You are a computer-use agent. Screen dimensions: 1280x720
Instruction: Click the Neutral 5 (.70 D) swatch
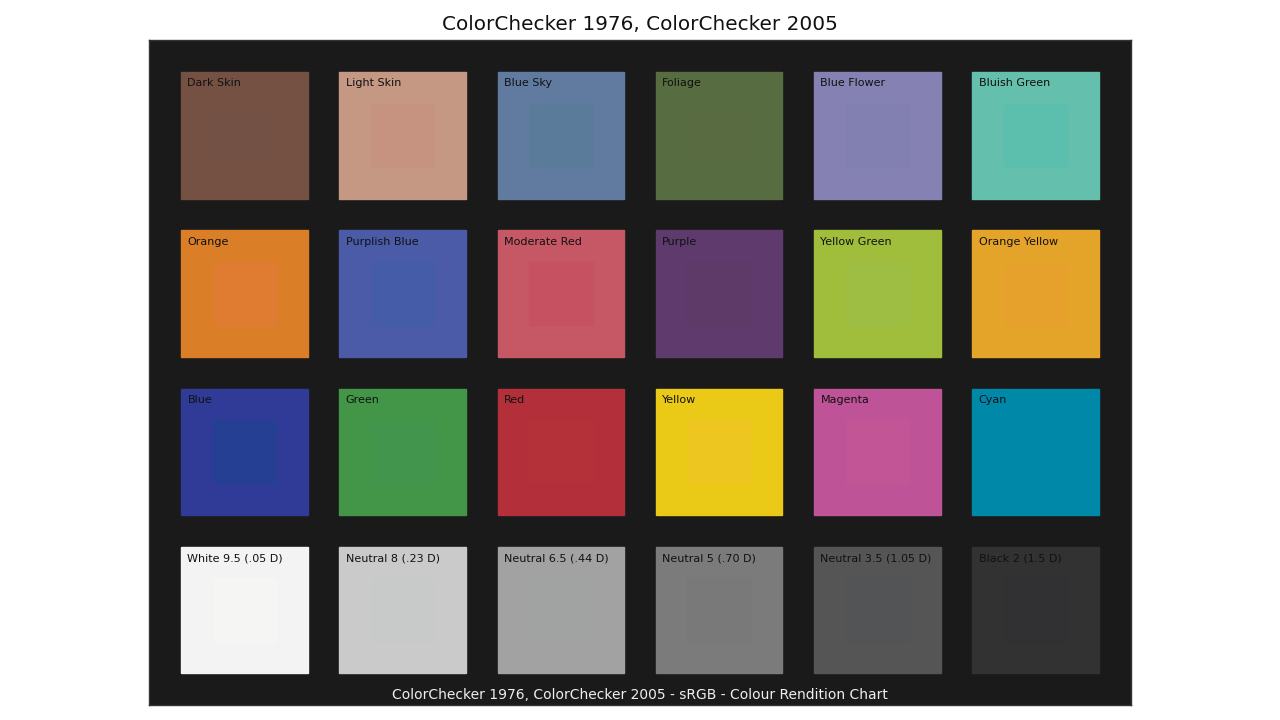tap(719, 610)
